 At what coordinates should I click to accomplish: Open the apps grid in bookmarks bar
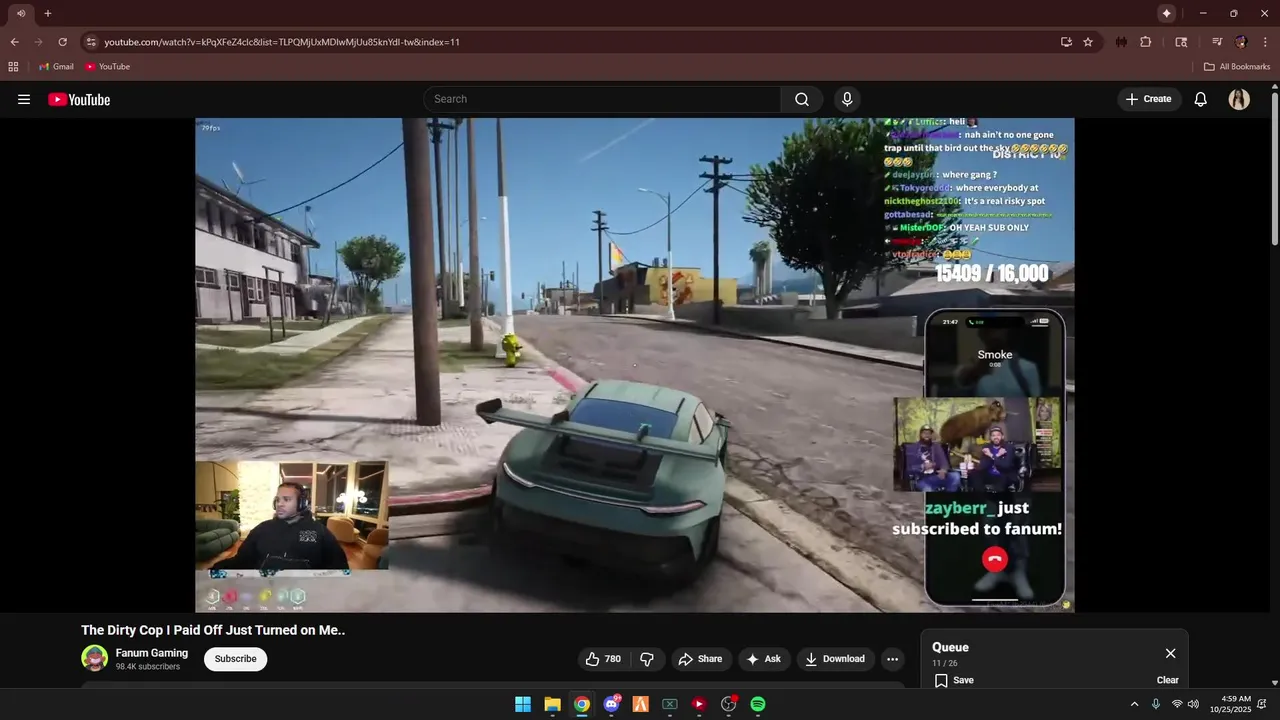13,67
